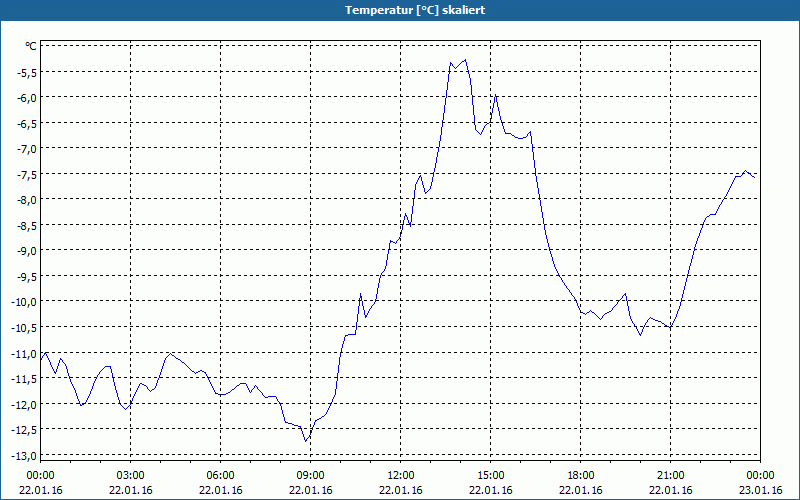Click the 00:00 time label above 22.01.16
Image resolution: width=800 pixels, height=500 pixels.
point(40,476)
